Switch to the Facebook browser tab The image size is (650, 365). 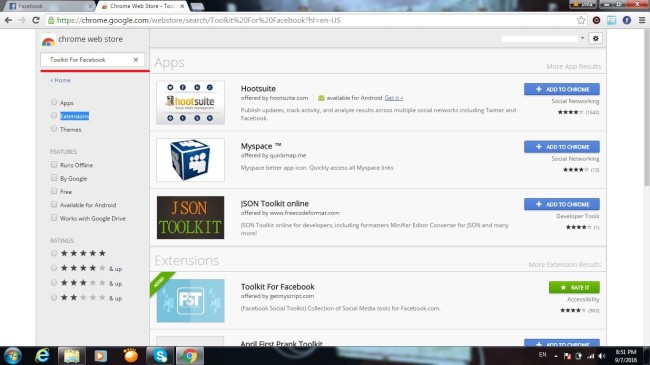(x=50, y=6)
